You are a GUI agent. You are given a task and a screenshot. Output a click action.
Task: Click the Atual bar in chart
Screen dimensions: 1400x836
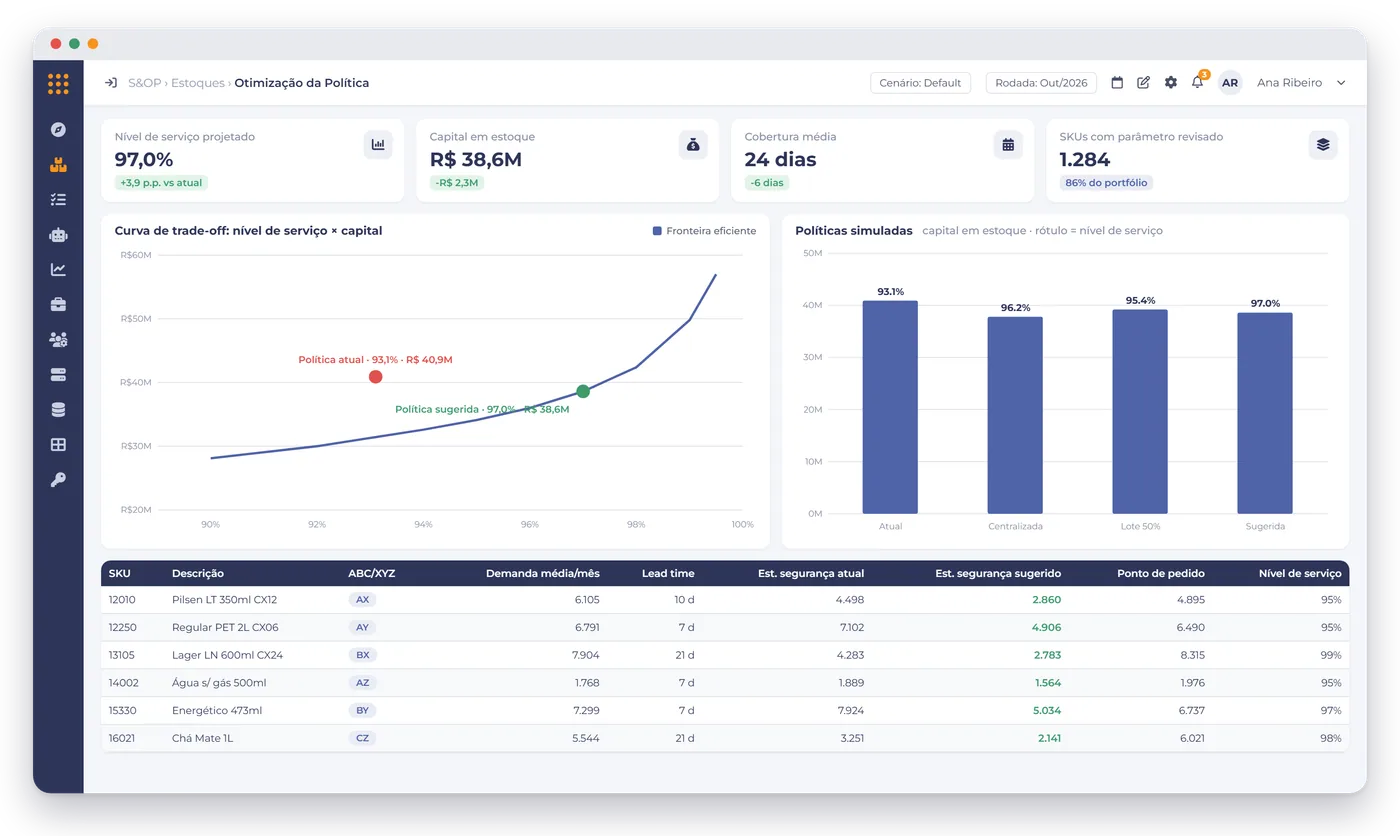pos(890,407)
